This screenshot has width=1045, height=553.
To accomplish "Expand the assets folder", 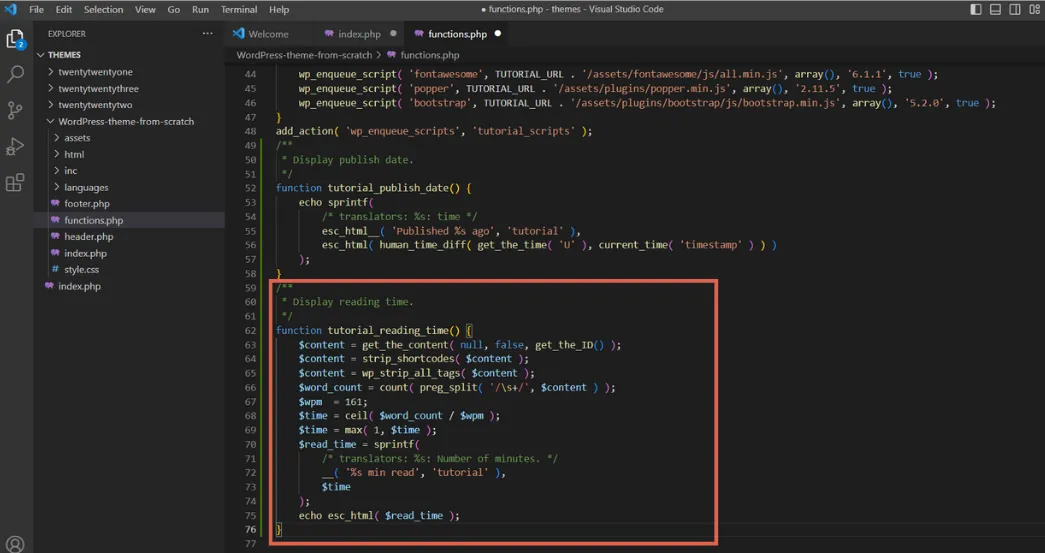I will coord(77,138).
